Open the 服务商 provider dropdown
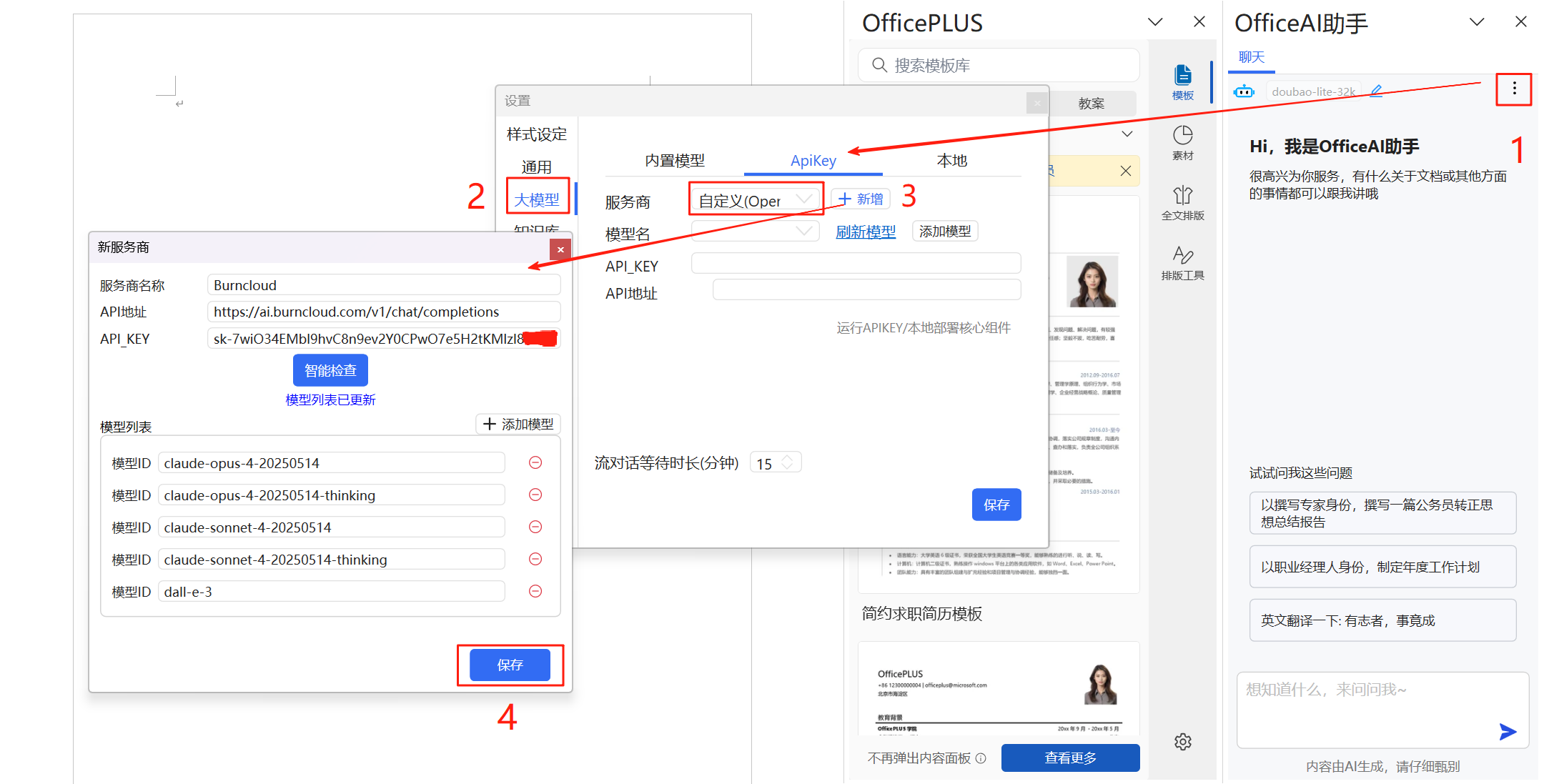Screen dimensions: 1544x784 click(756, 200)
